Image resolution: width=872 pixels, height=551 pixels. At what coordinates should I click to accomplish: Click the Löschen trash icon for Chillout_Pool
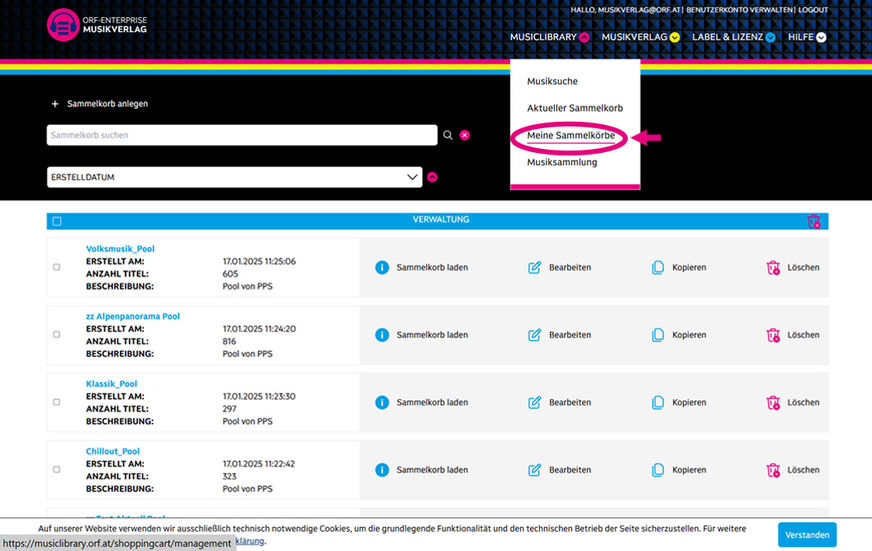click(x=773, y=470)
